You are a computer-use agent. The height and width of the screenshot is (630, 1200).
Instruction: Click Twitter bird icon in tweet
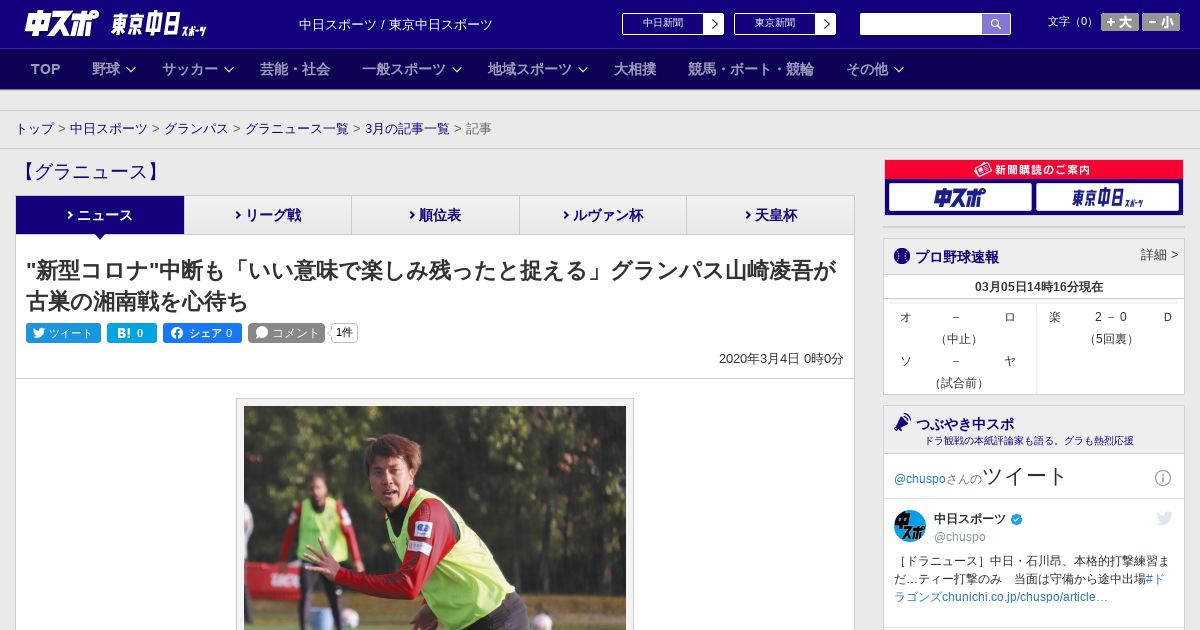1164,518
